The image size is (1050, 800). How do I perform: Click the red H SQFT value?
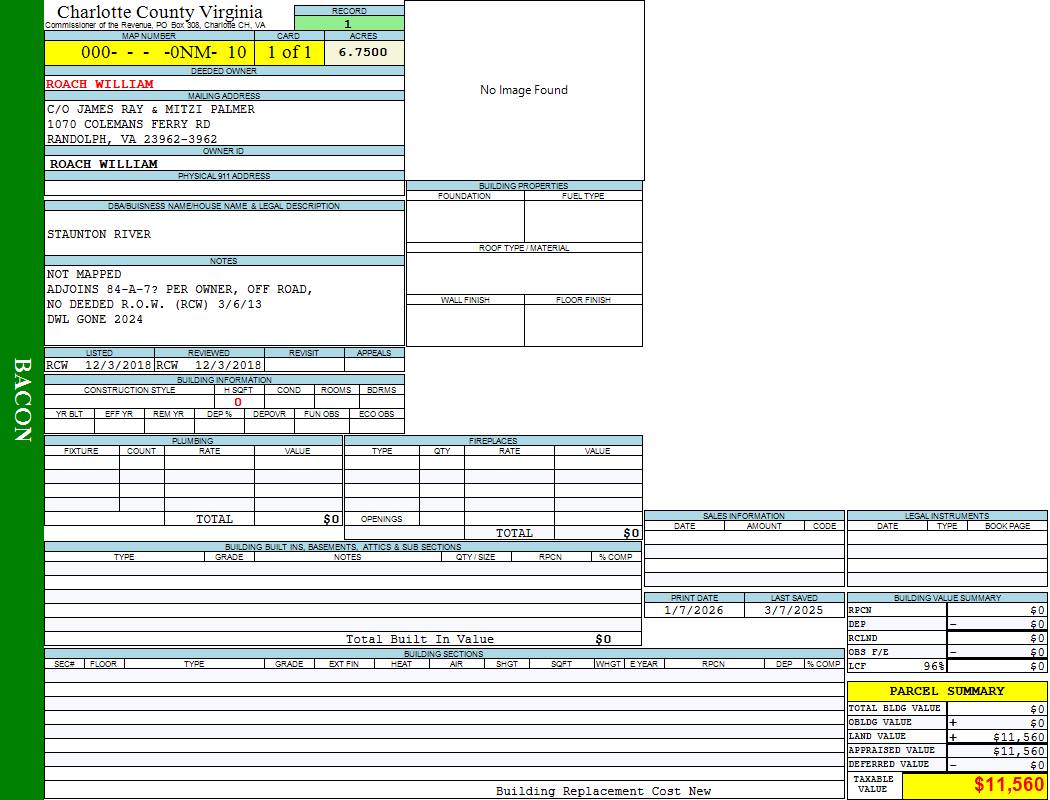(x=238, y=402)
